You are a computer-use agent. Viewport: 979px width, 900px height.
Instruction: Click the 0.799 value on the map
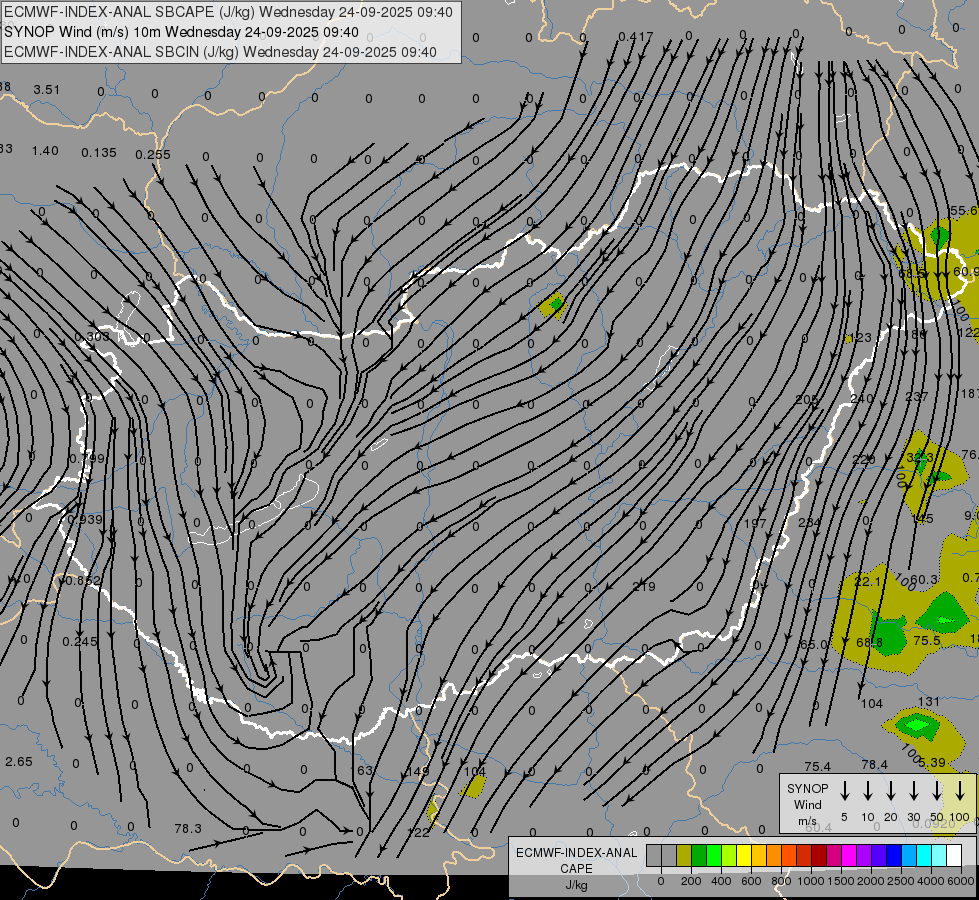(87, 458)
